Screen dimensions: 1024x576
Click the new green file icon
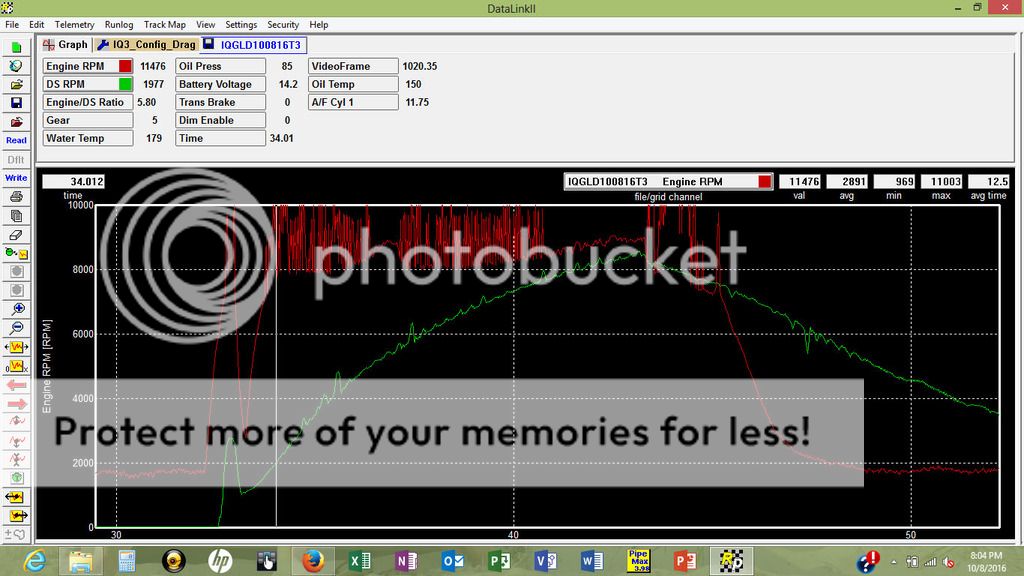click(16, 47)
